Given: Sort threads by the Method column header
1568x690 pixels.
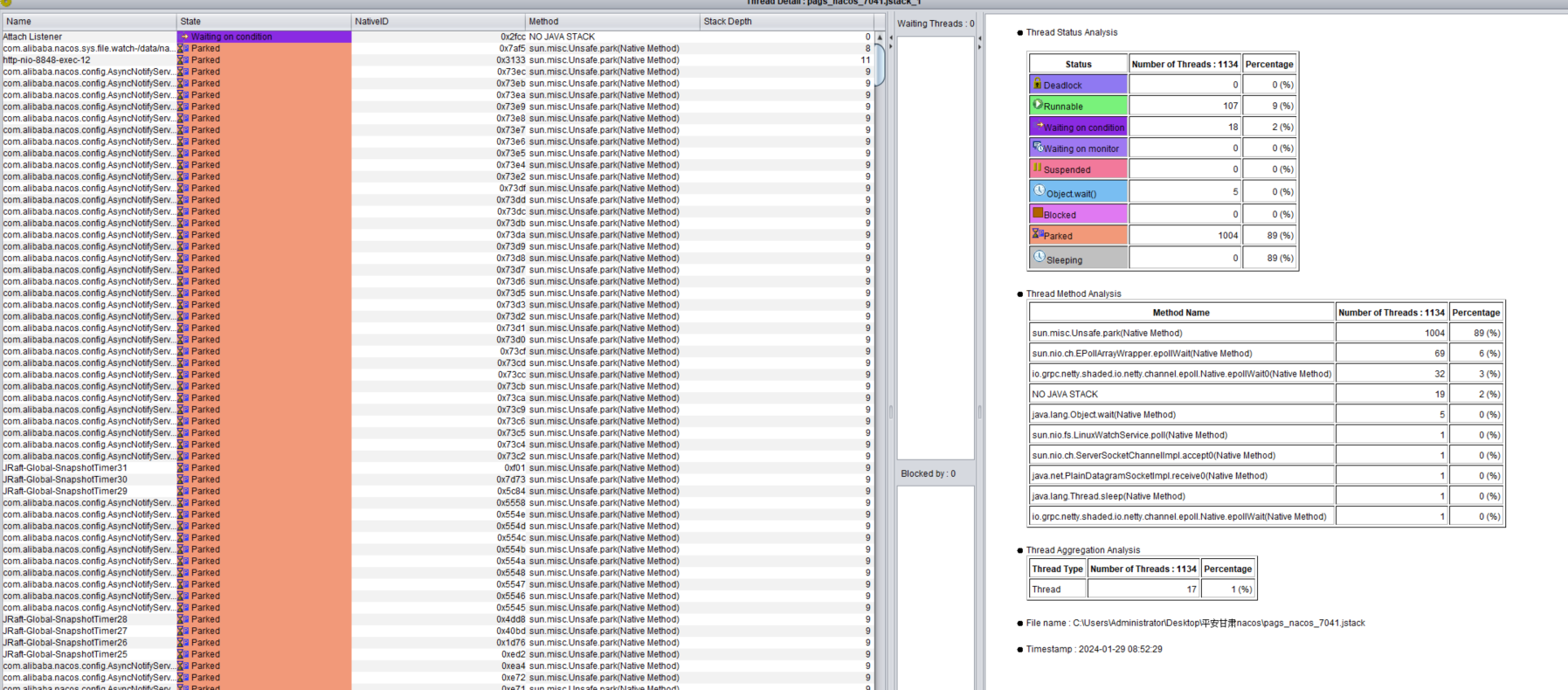Looking at the screenshot, I should point(613,21).
